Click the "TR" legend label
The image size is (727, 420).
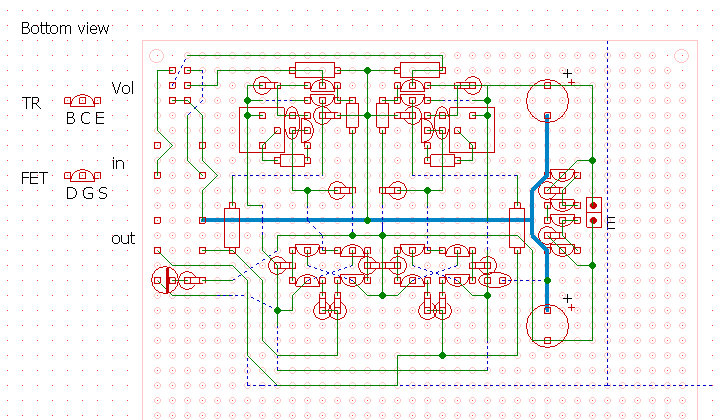31,103
